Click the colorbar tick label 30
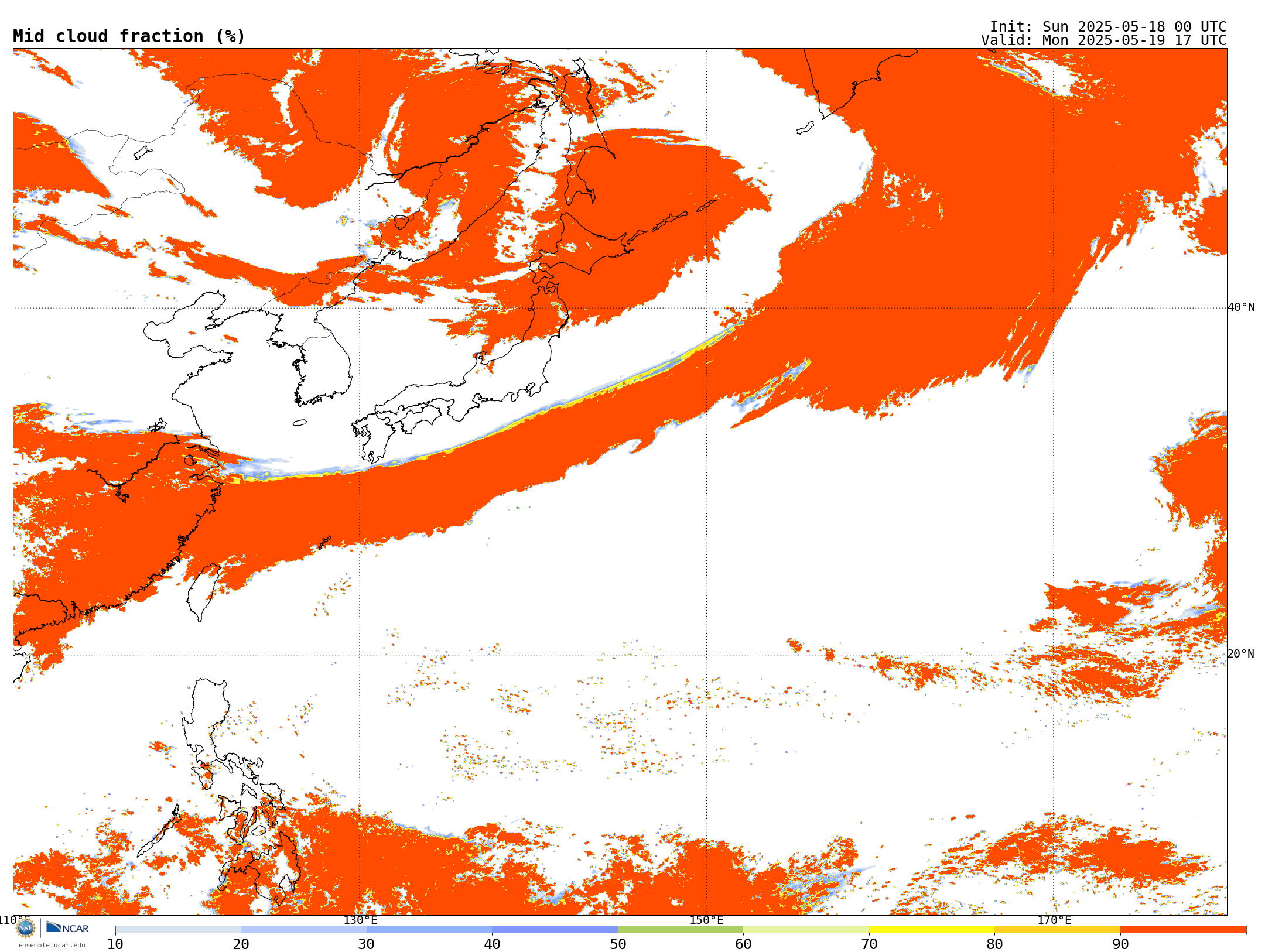 point(367,944)
